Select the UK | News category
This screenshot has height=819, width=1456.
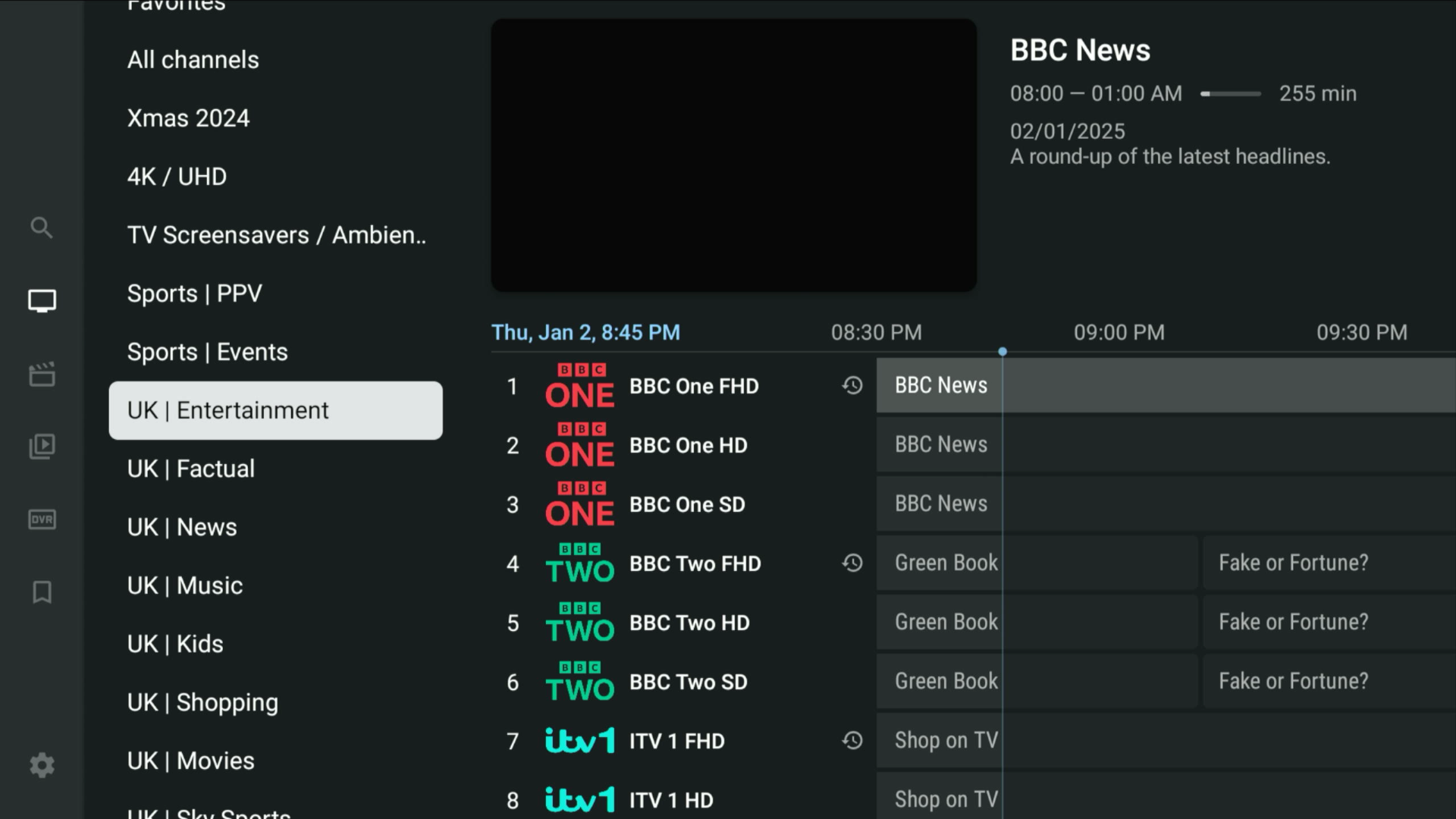pos(182,527)
